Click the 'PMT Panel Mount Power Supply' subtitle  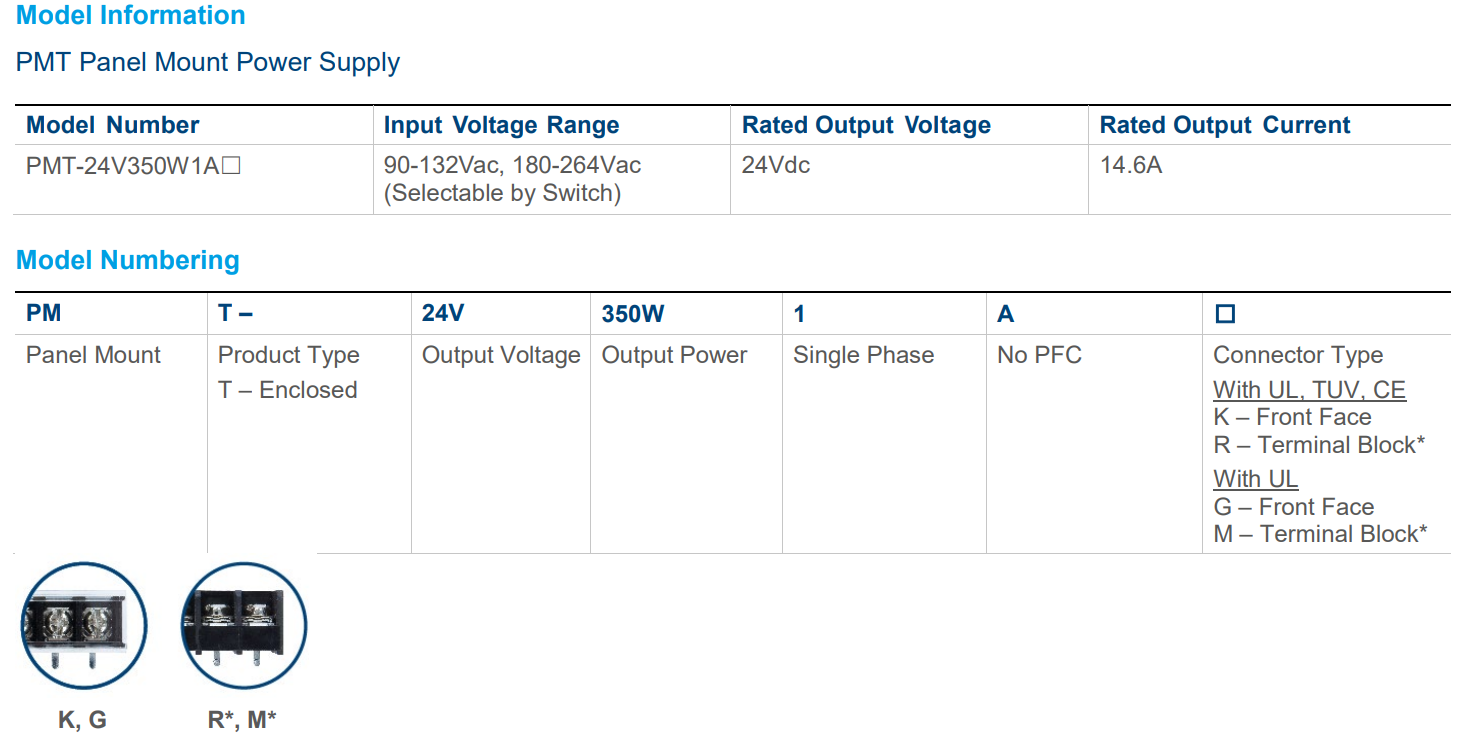point(208,62)
